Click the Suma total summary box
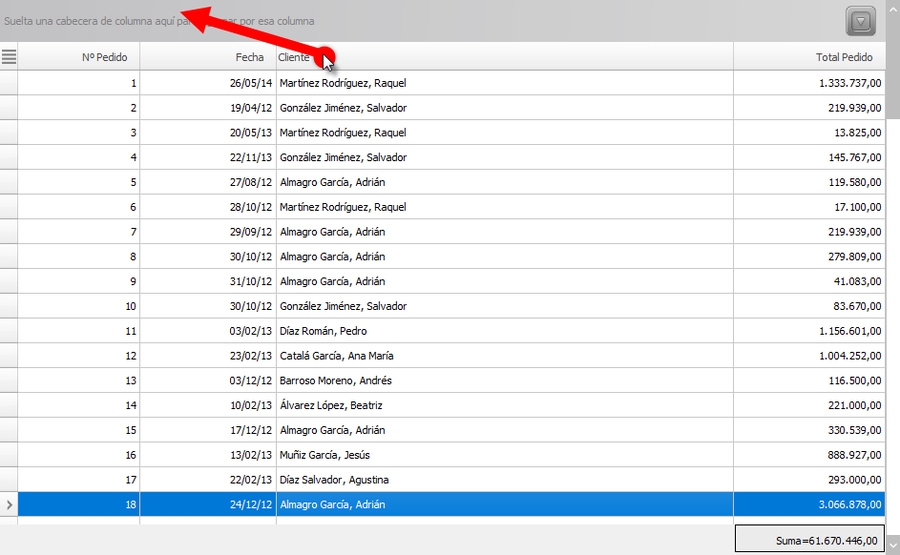900x555 pixels. [x=809, y=540]
